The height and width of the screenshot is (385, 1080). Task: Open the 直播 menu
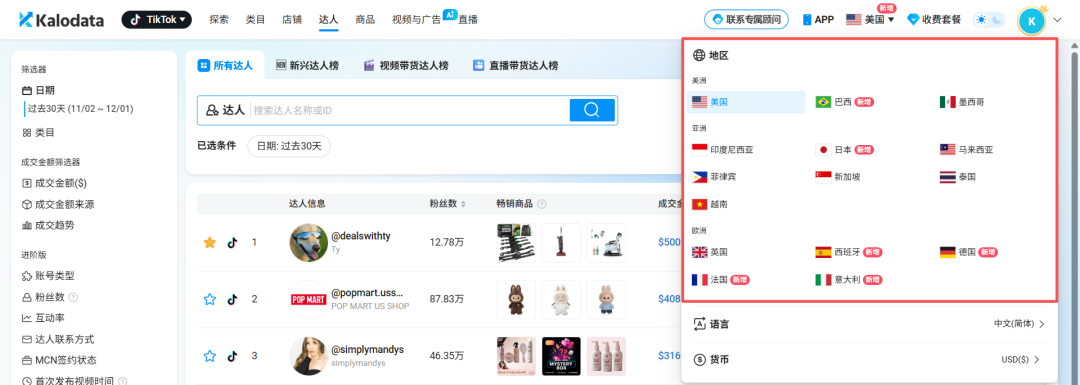(468, 20)
